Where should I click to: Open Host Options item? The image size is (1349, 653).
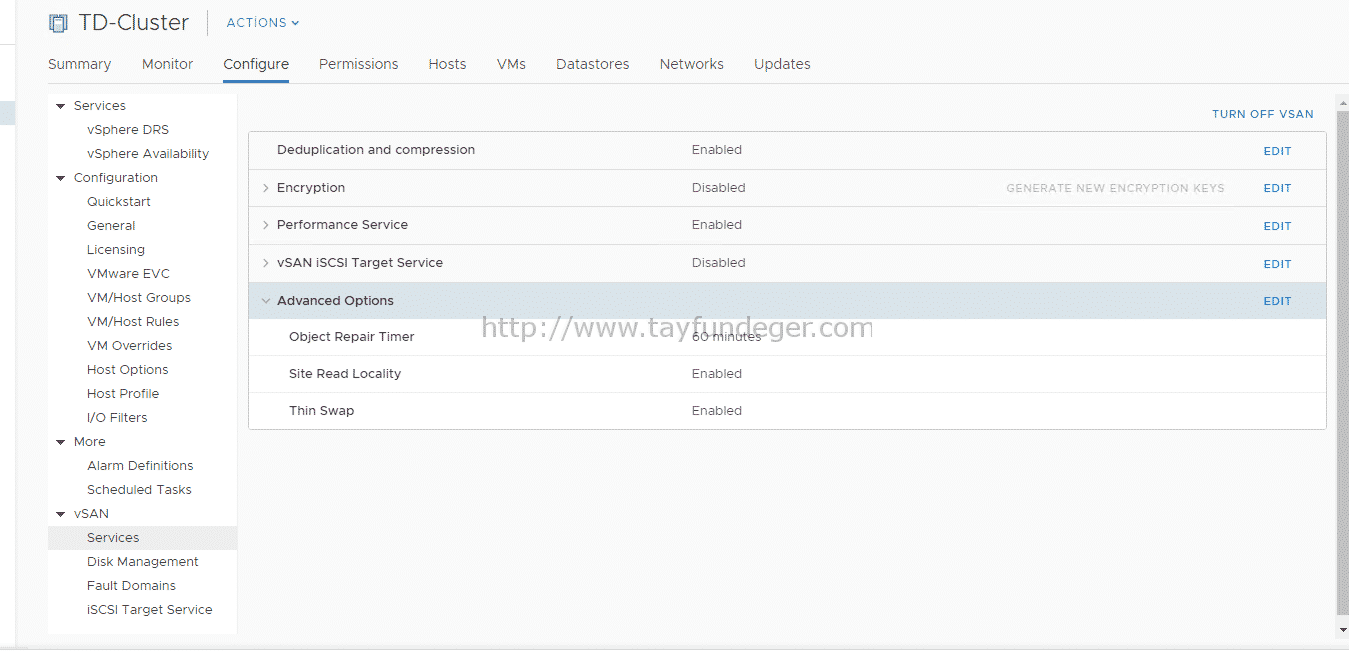pos(127,370)
